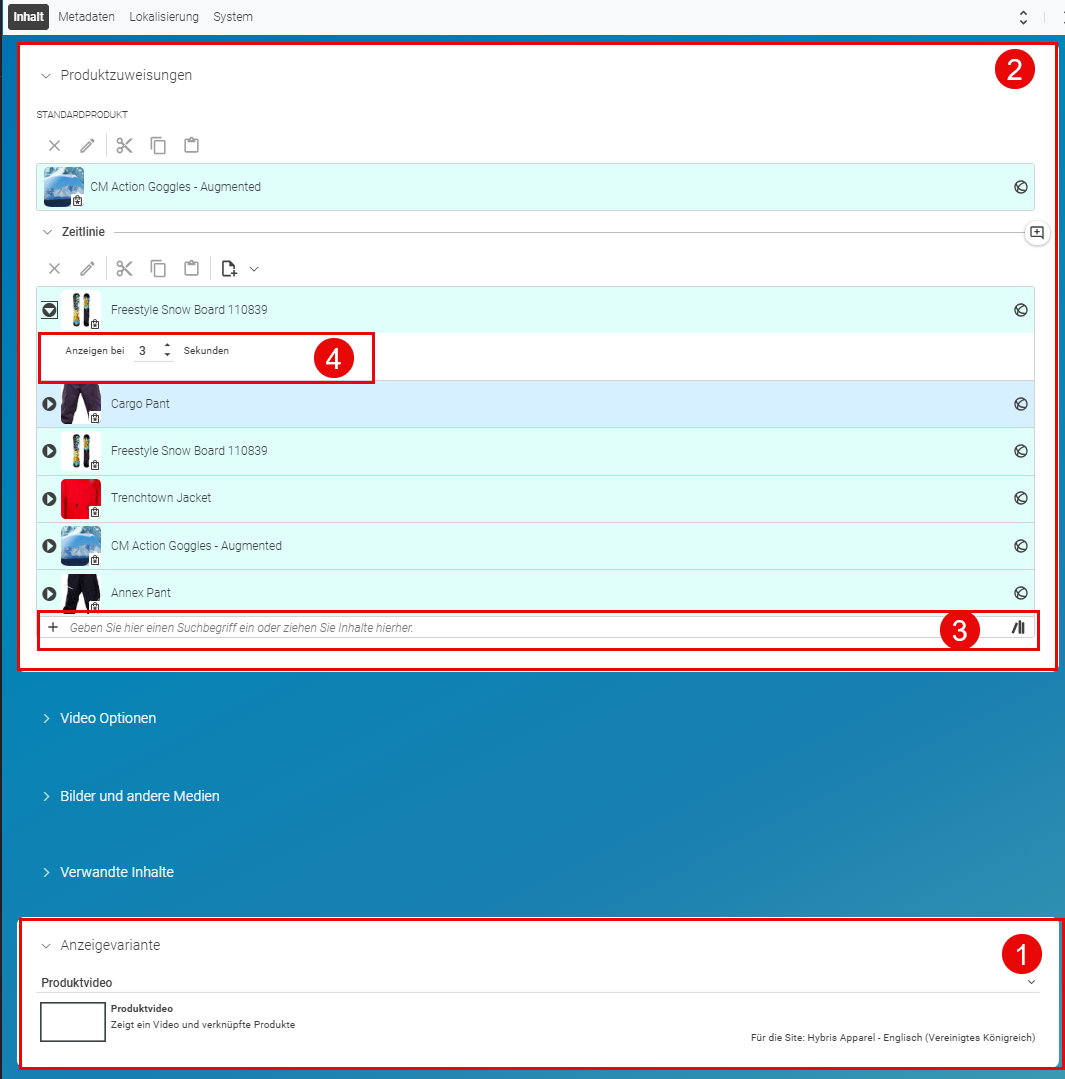Open CM Action Goggles standard product thumbnail
Image resolution: width=1065 pixels, height=1079 pixels.
(x=63, y=186)
